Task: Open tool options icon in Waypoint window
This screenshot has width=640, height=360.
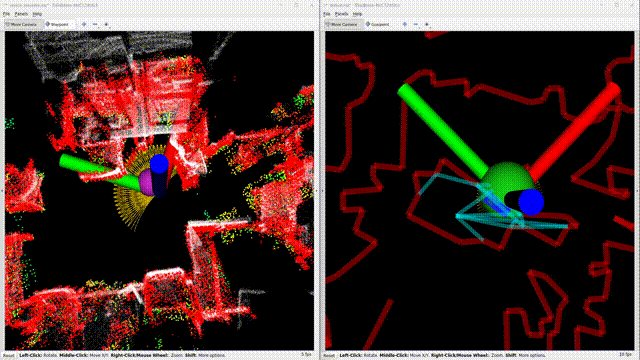Action: click(106, 24)
